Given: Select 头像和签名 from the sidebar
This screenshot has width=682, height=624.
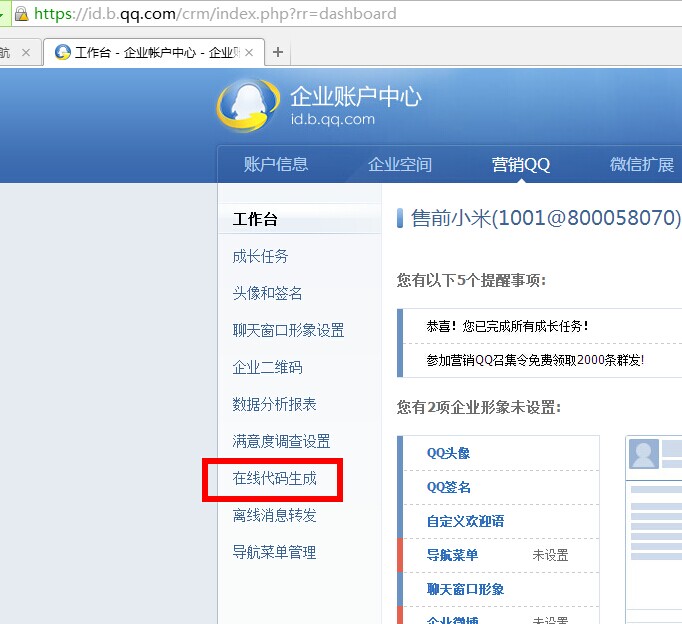Looking at the screenshot, I should 268,293.
